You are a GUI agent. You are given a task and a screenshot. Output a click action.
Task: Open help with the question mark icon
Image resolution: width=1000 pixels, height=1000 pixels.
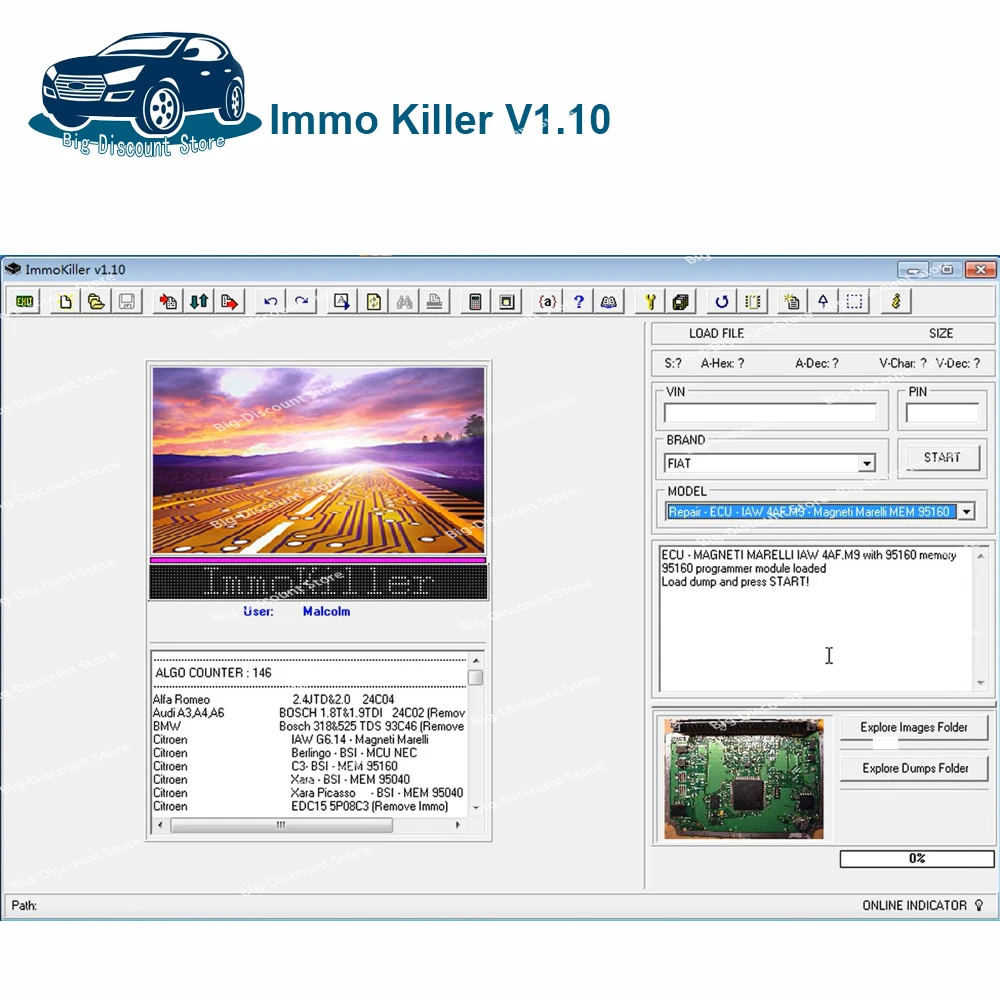coord(578,301)
